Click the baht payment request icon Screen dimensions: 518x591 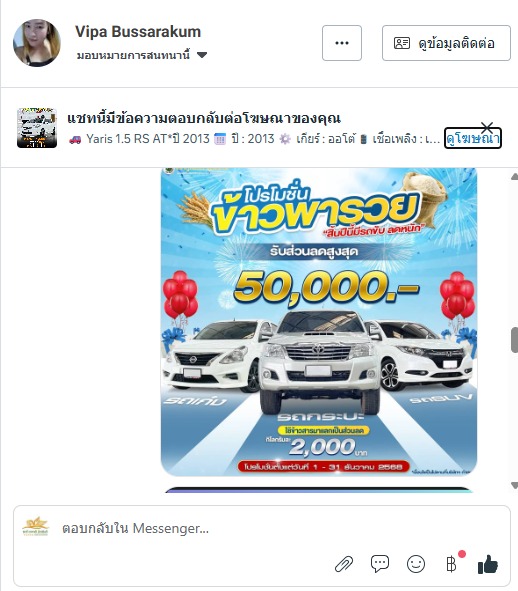point(451,564)
